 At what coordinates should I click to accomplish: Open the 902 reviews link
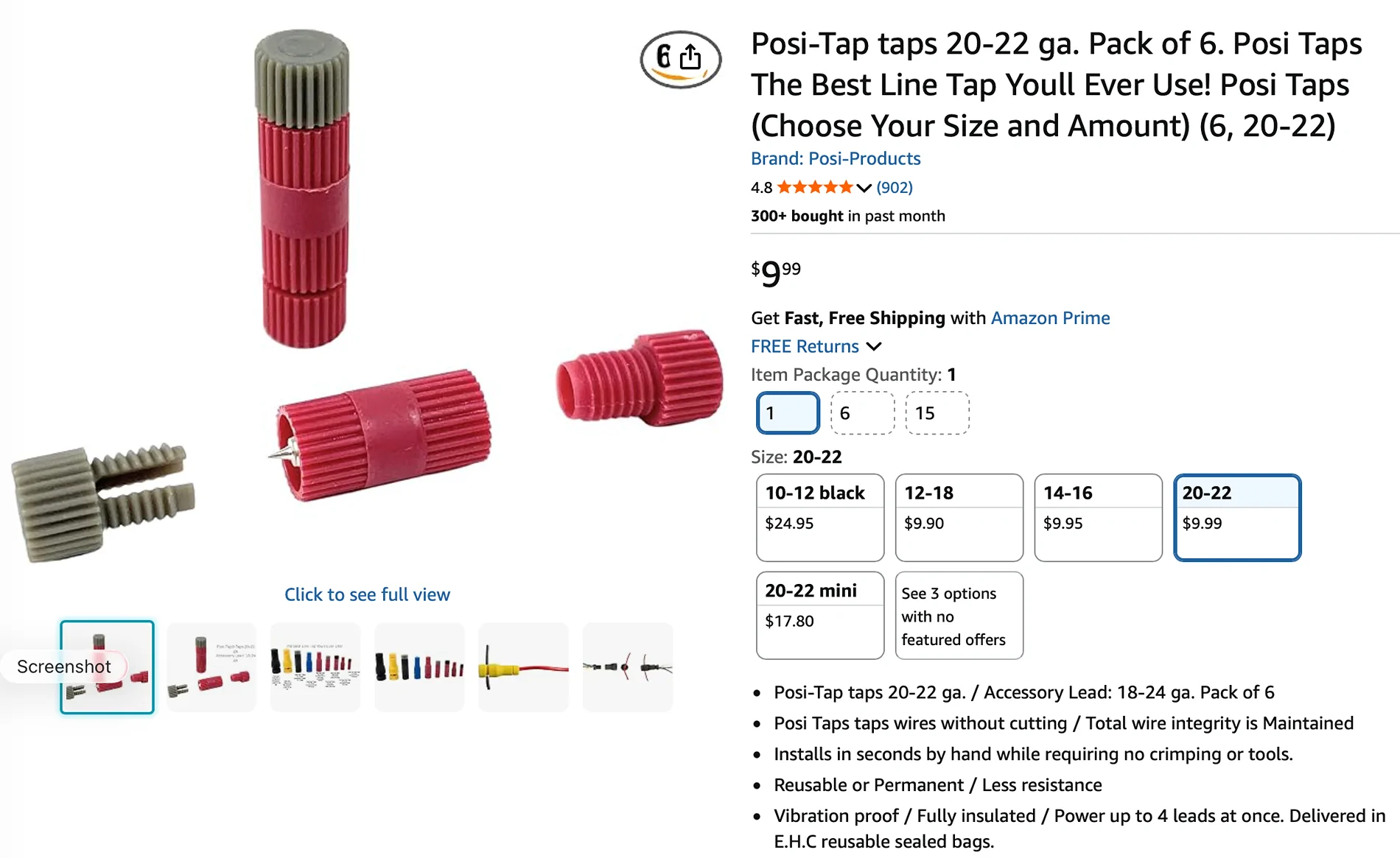(x=894, y=188)
